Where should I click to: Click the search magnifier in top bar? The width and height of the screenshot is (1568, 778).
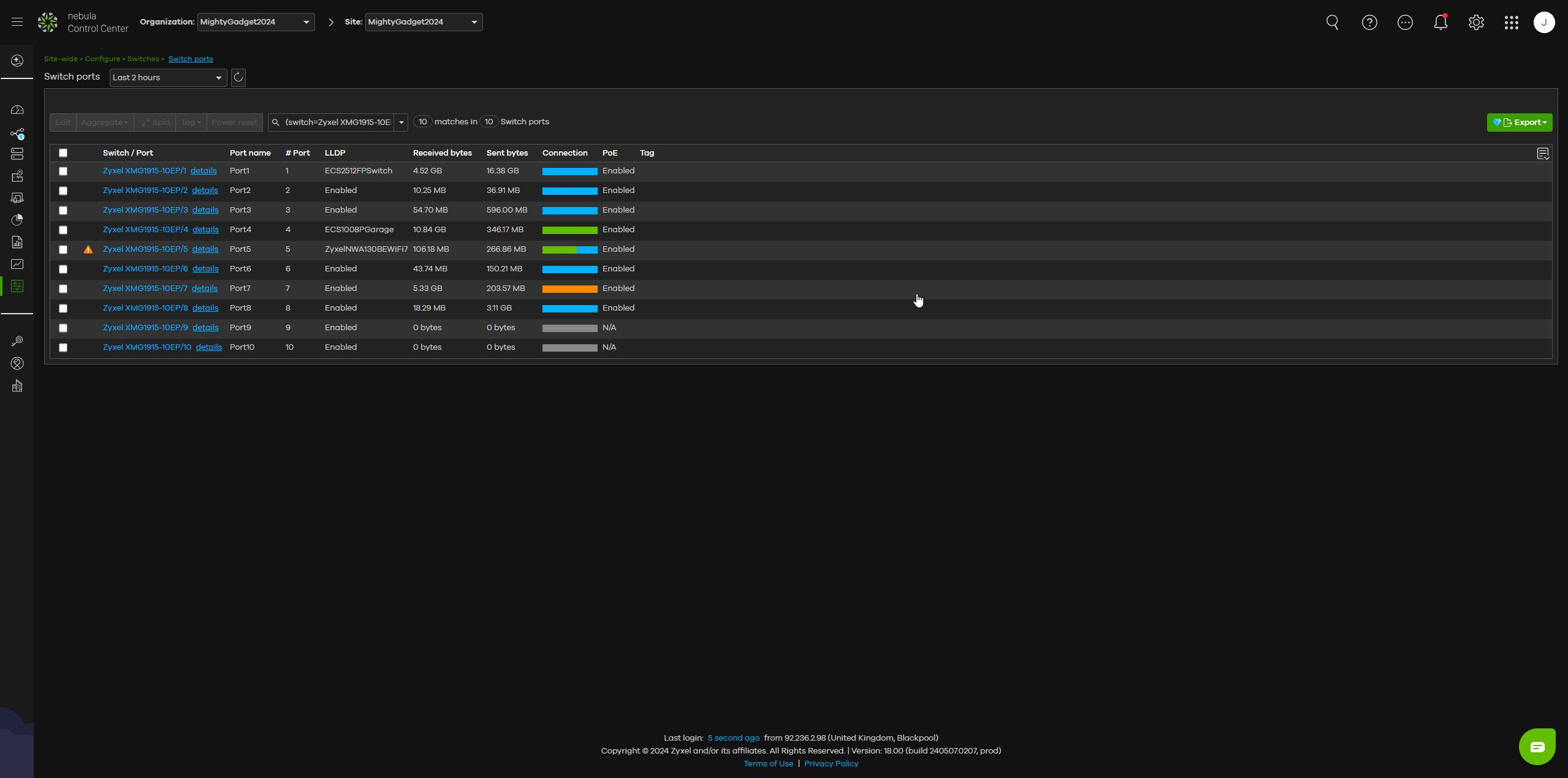[x=1333, y=23]
